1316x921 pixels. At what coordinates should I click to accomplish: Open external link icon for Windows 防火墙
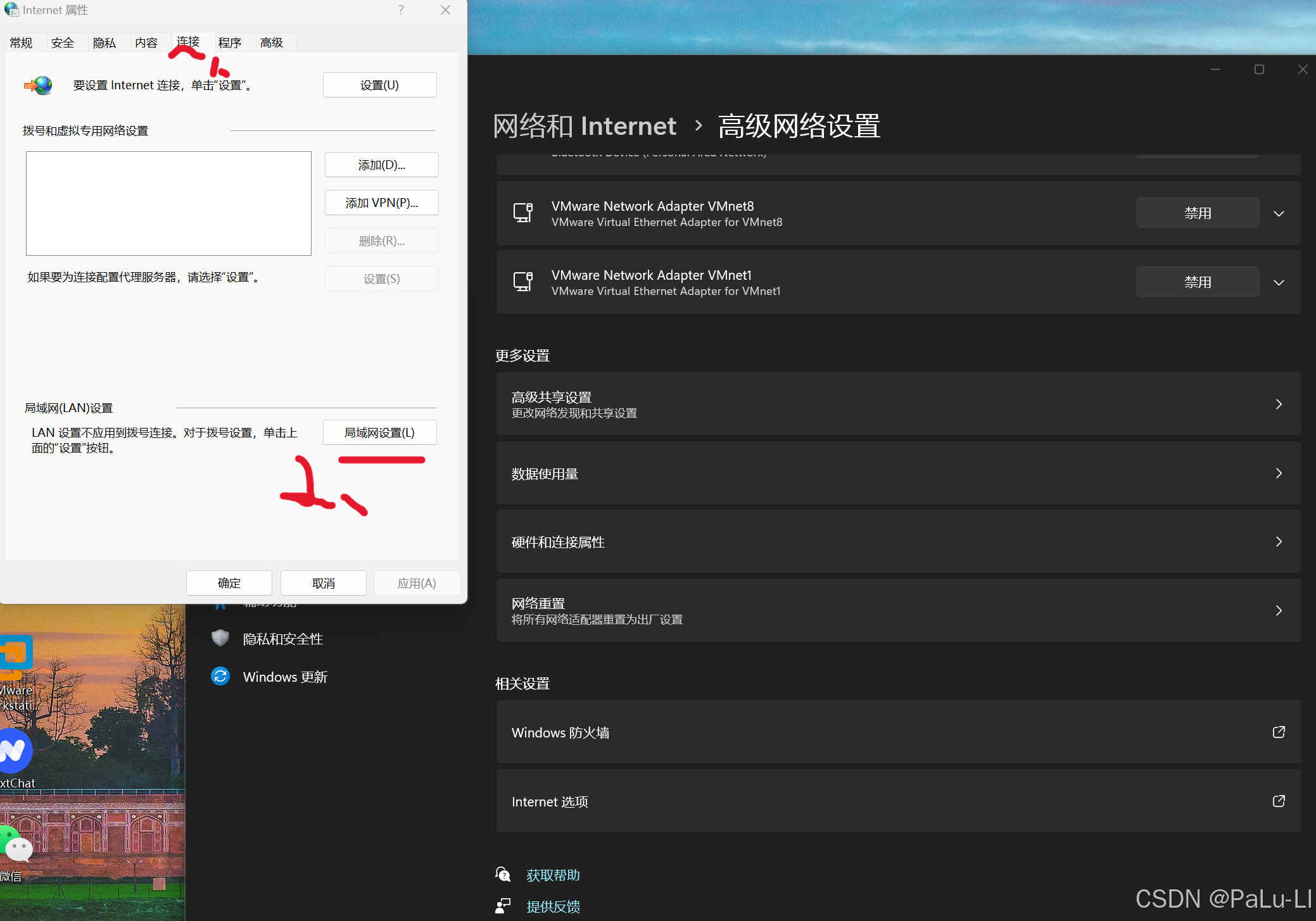click(x=1279, y=732)
